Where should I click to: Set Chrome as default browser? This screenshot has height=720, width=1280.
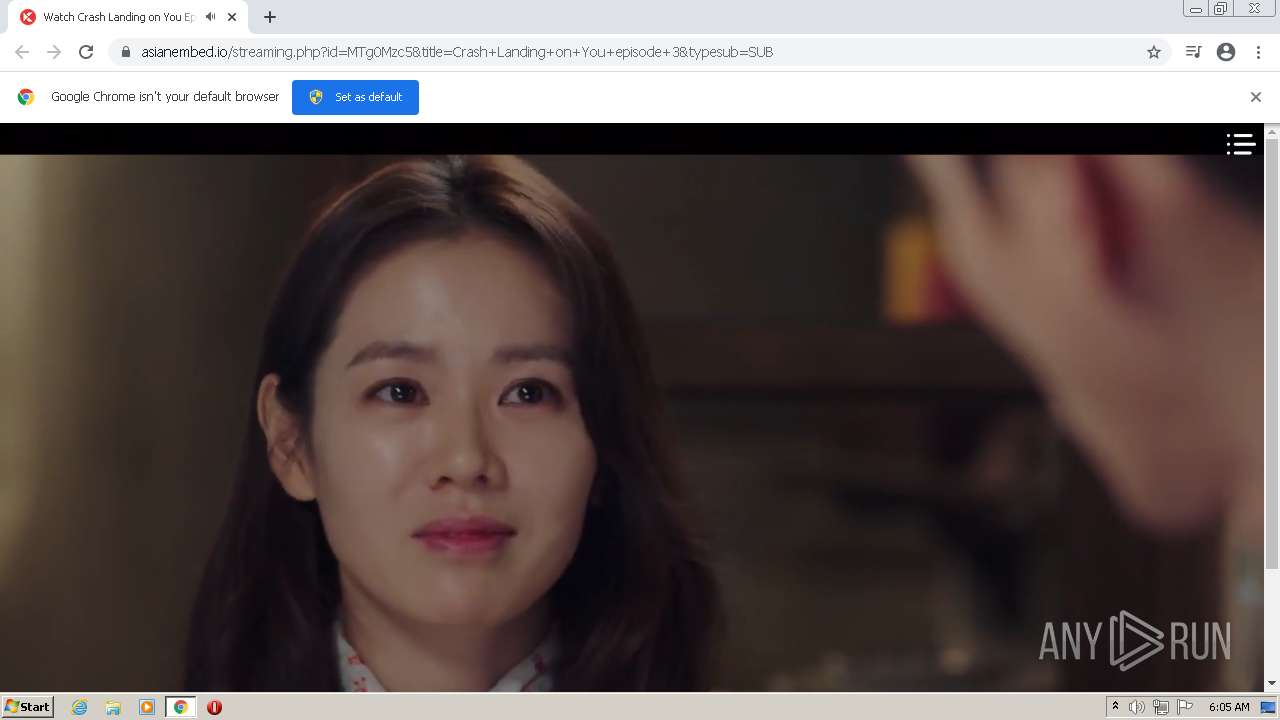tap(355, 97)
